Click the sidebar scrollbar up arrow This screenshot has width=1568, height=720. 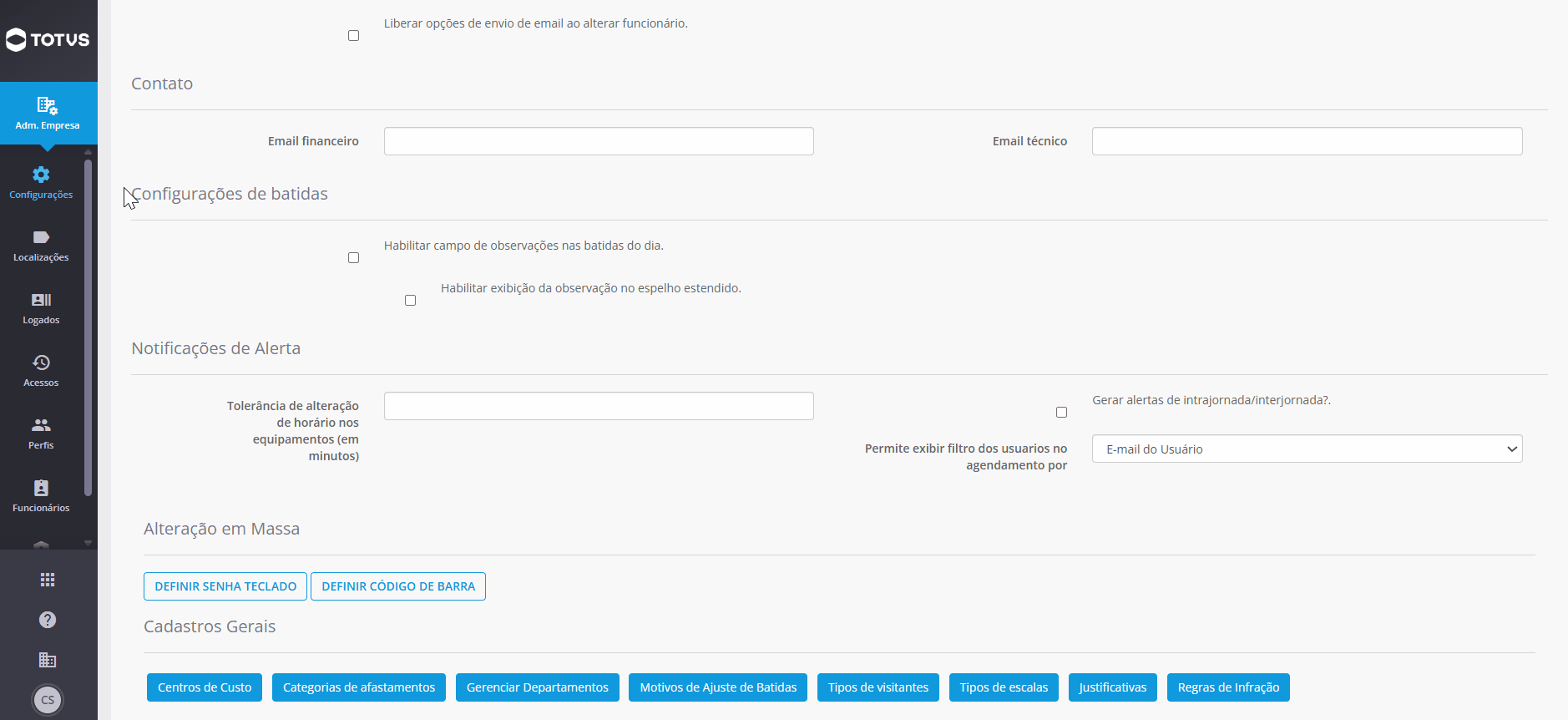pyautogui.click(x=88, y=152)
